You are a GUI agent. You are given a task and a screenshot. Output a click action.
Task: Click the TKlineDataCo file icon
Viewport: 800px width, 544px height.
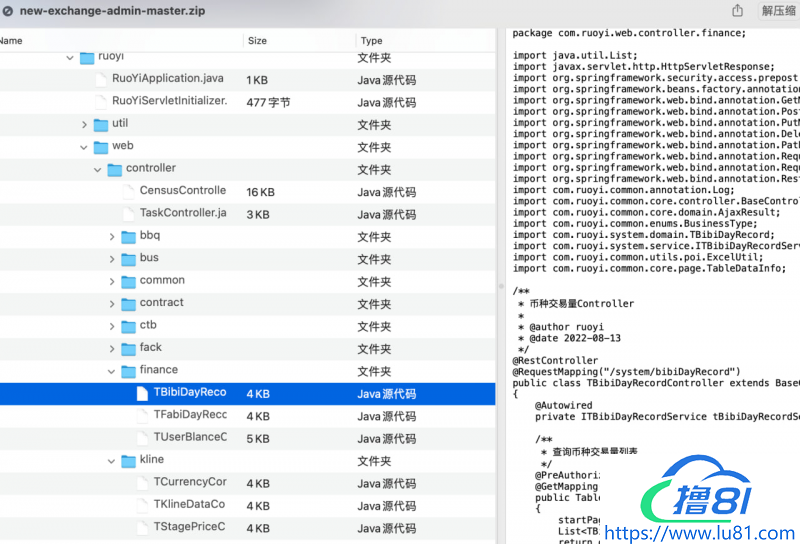tap(142, 506)
